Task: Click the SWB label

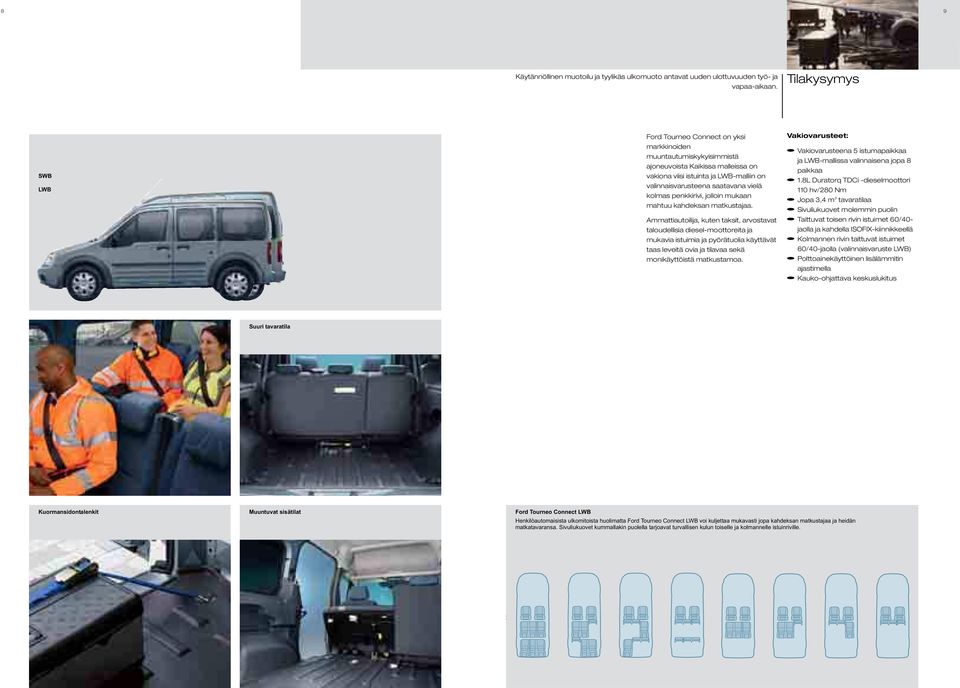Action: coord(45,176)
